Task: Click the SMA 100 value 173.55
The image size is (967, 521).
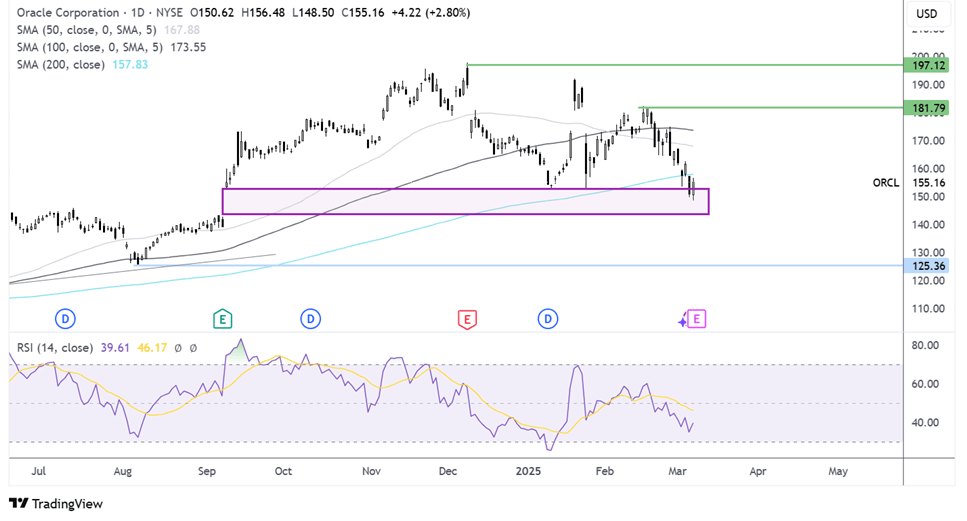Action: tap(188, 47)
